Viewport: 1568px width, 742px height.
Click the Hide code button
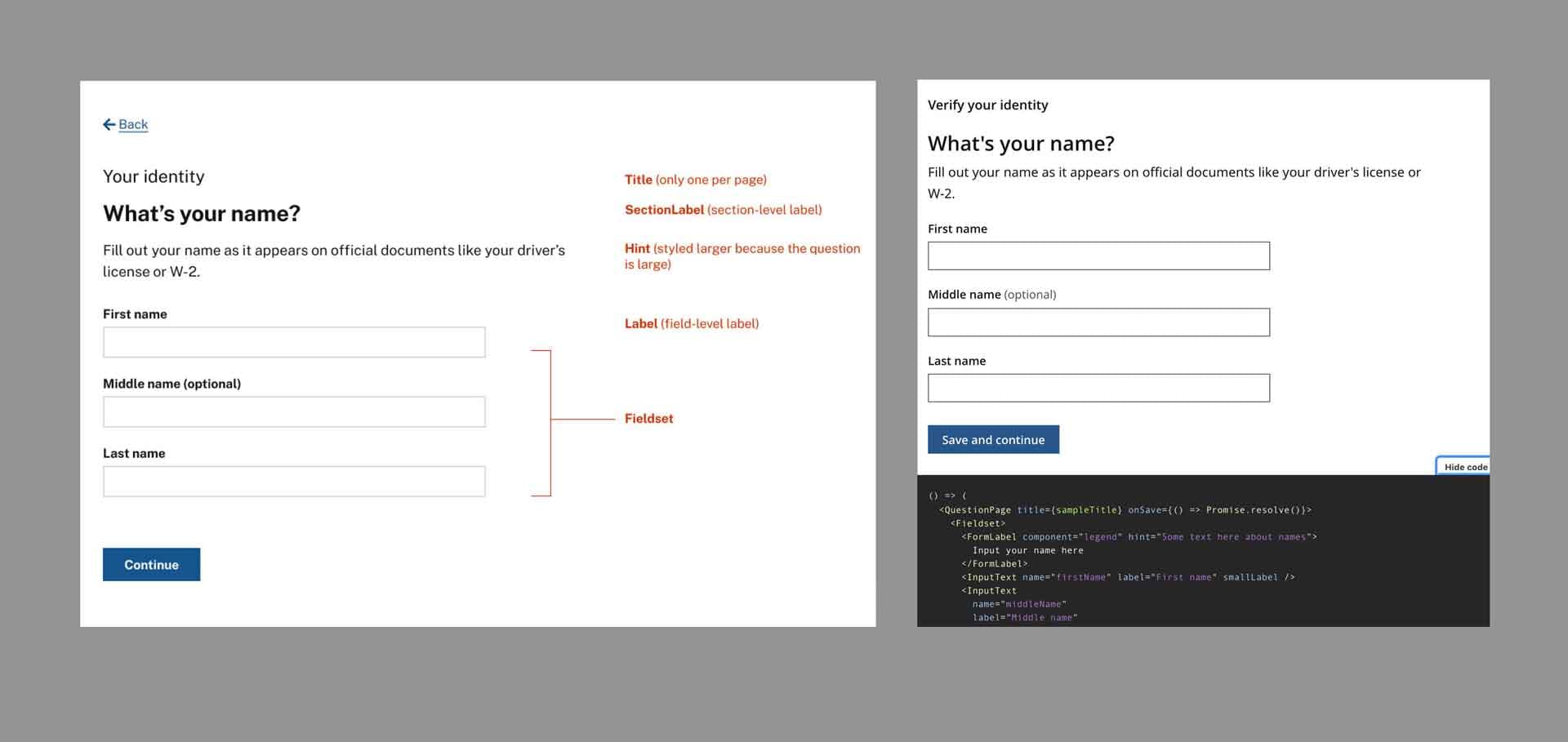tap(1464, 466)
